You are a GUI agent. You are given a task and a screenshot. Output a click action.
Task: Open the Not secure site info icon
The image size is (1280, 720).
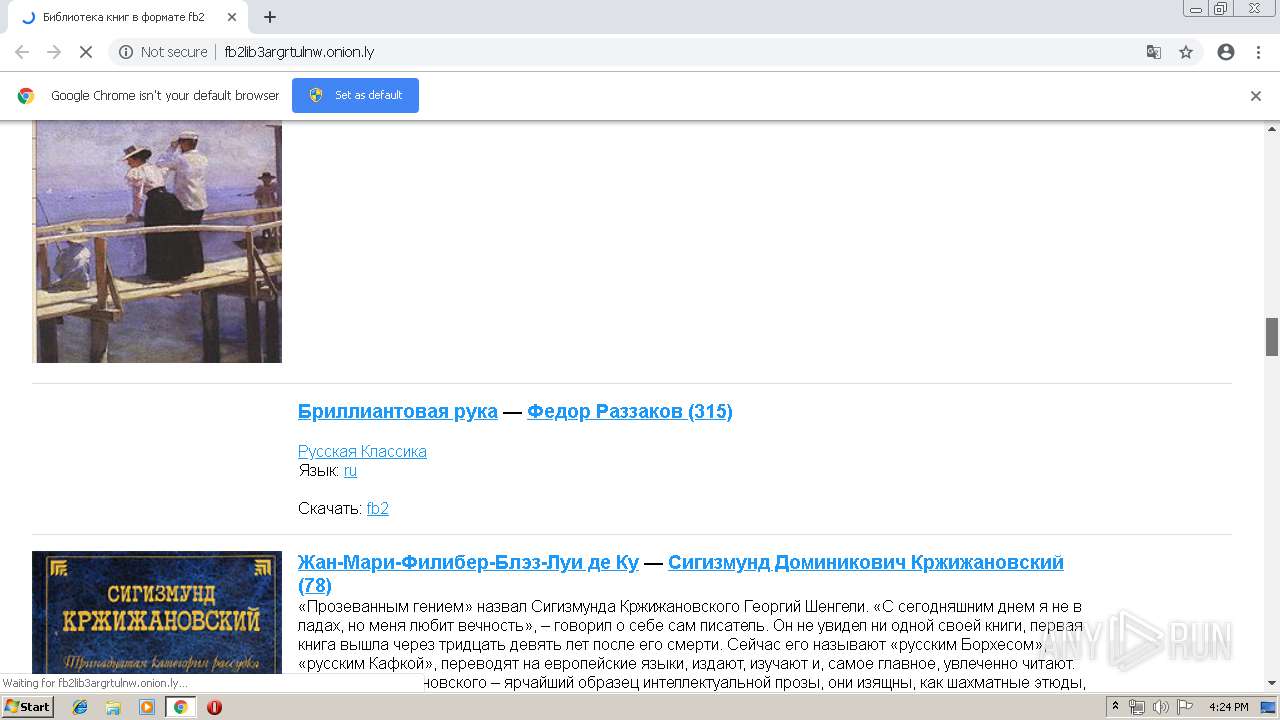(126, 52)
